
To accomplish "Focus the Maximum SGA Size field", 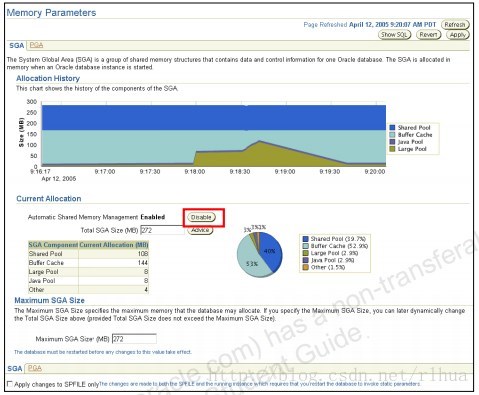I will coord(134,339).
